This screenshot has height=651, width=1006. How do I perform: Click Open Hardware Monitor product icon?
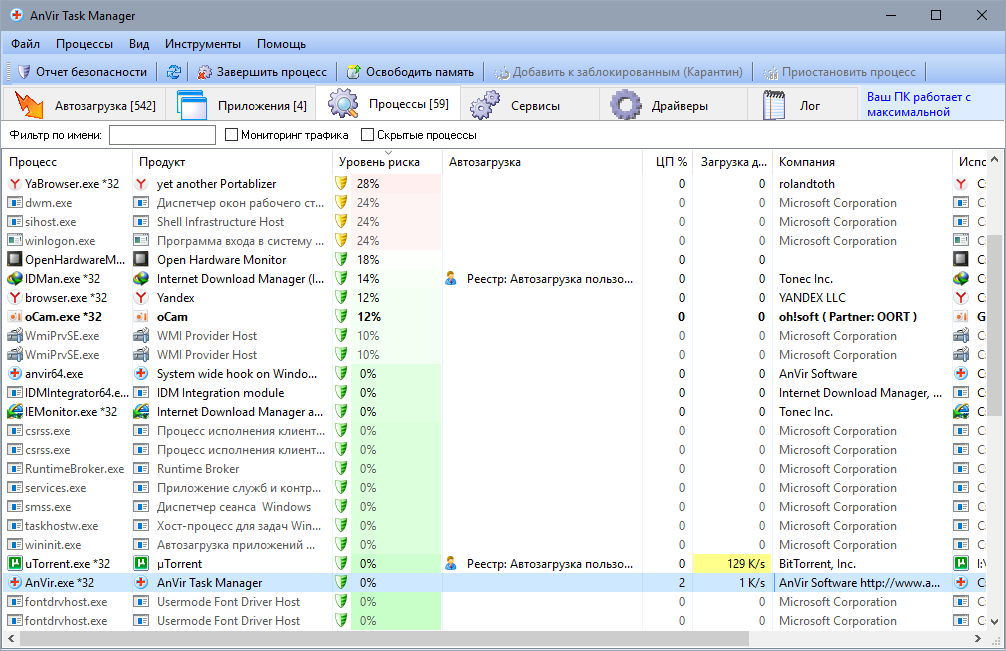coord(141,260)
